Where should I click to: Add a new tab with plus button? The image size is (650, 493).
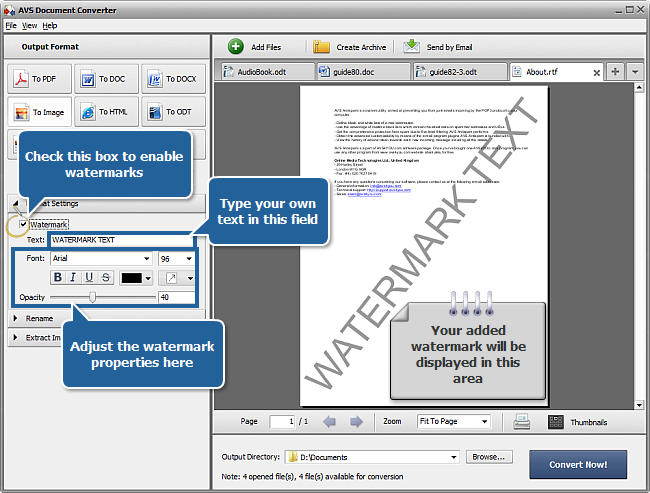tap(615, 72)
